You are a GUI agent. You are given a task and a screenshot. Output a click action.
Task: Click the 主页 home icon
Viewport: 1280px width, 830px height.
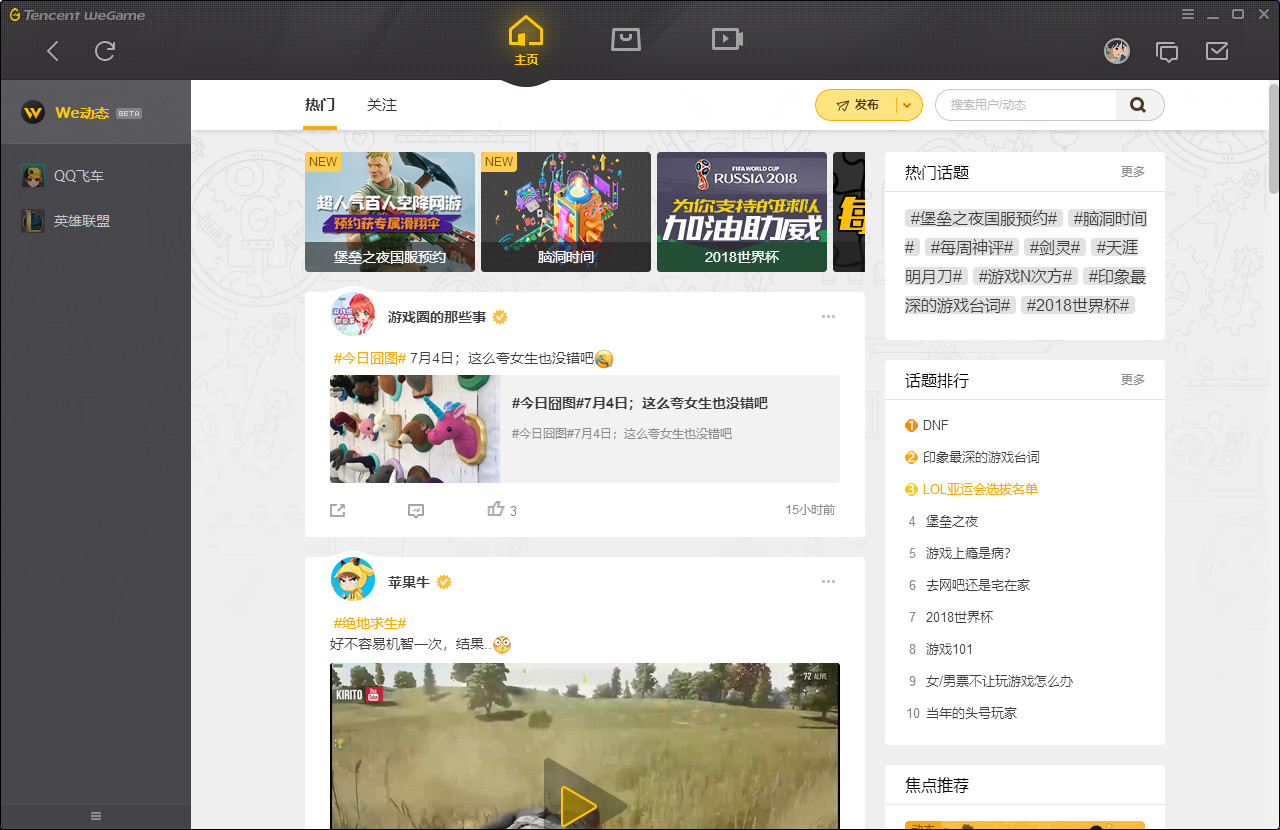525,40
